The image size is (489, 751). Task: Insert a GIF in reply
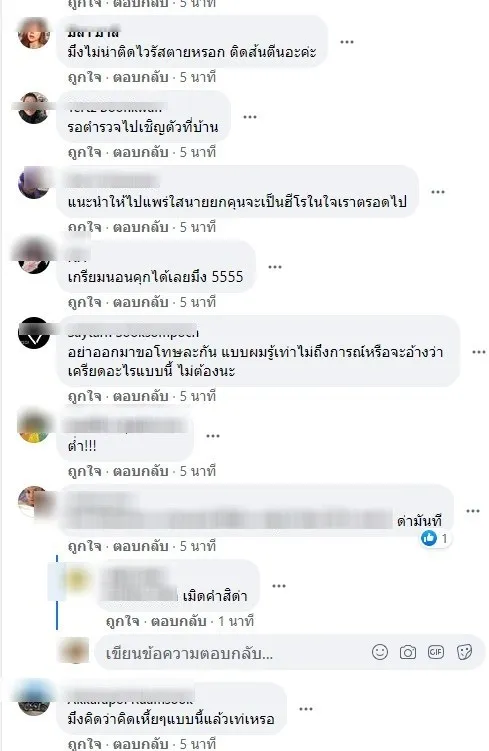(436, 652)
